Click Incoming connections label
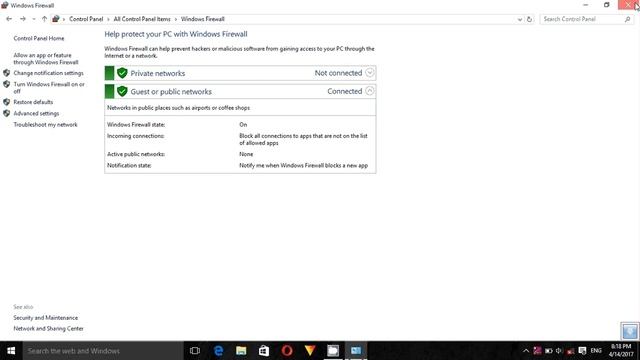This screenshot has height=360, width=640. pos(136,136)
